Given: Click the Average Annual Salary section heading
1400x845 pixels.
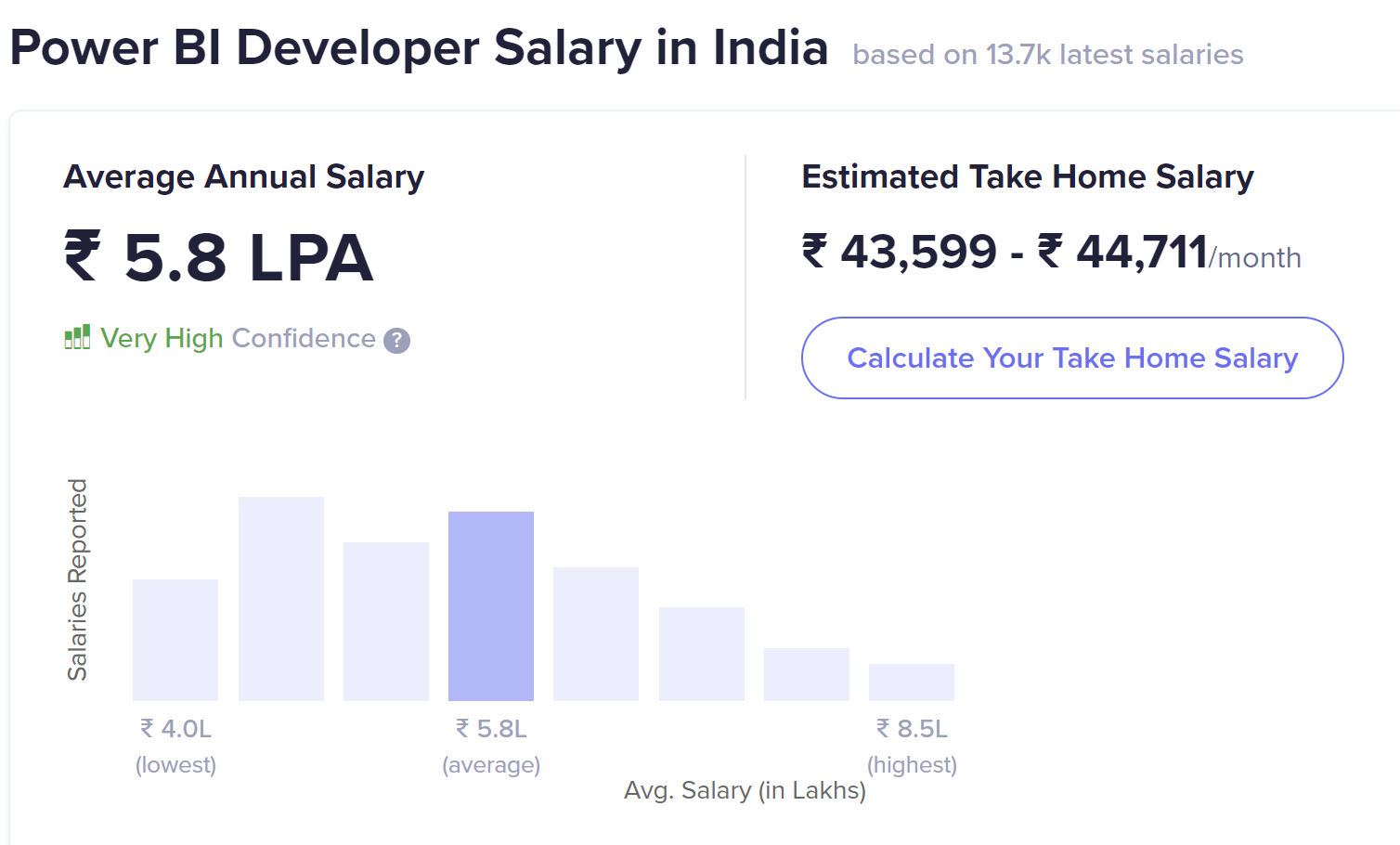Looking at the screenshot, I should 243,177.
